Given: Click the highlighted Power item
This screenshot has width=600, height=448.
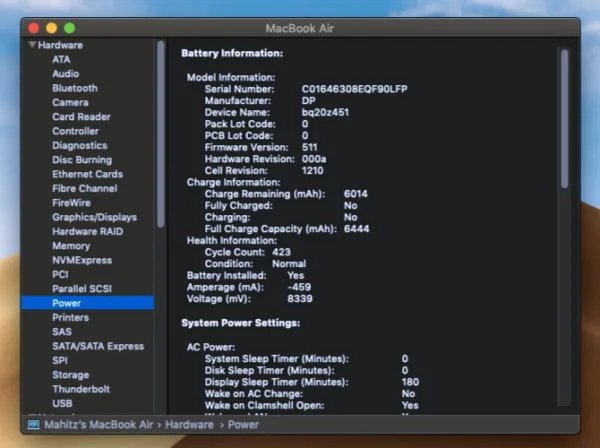Looking at the screenshot, I should (88, 303).
